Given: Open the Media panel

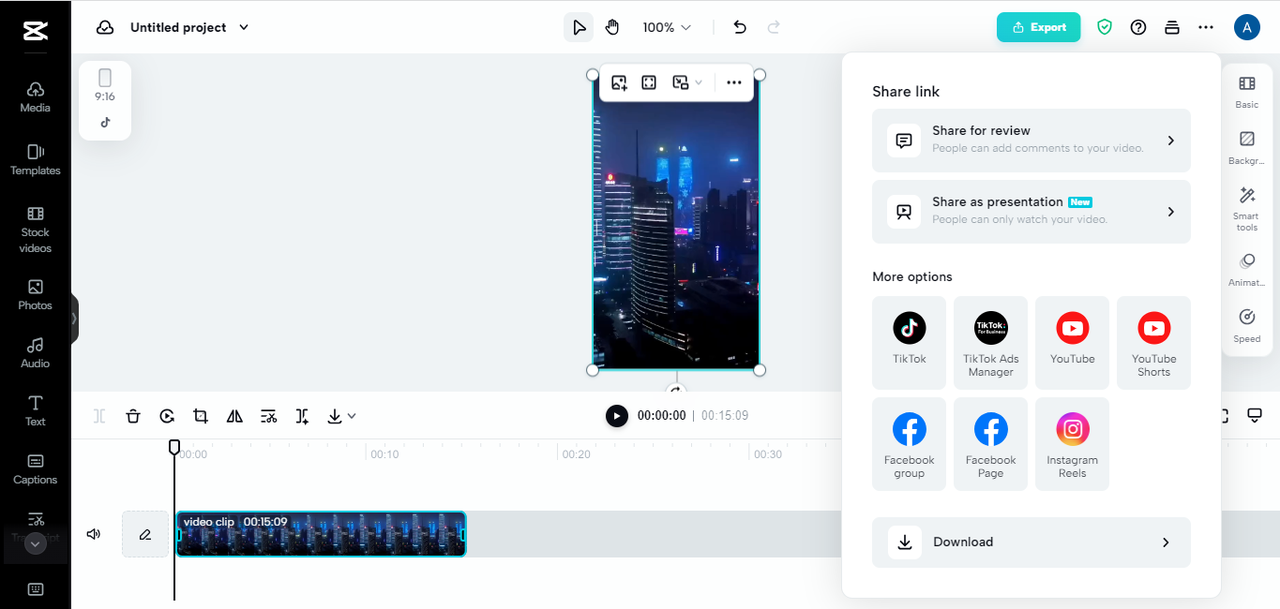Looking at the screenshot, I should pos(35,97).
